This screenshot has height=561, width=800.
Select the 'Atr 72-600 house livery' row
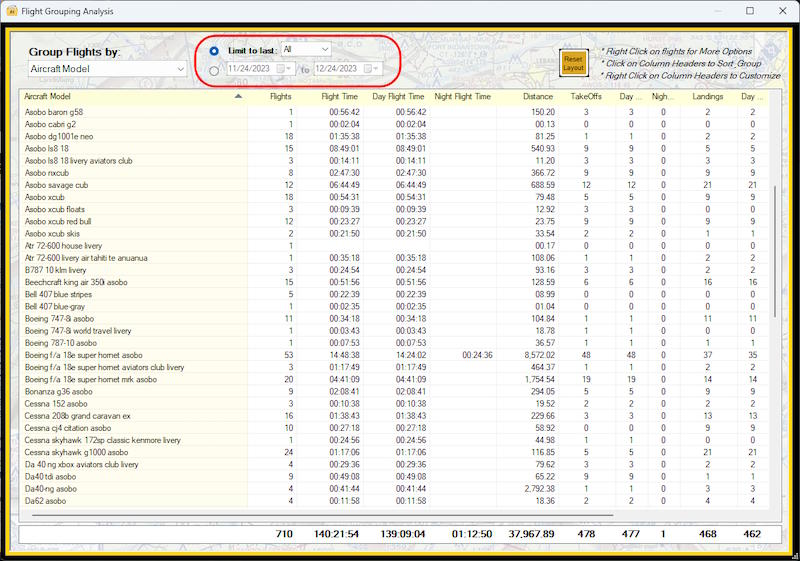point(393,246)
